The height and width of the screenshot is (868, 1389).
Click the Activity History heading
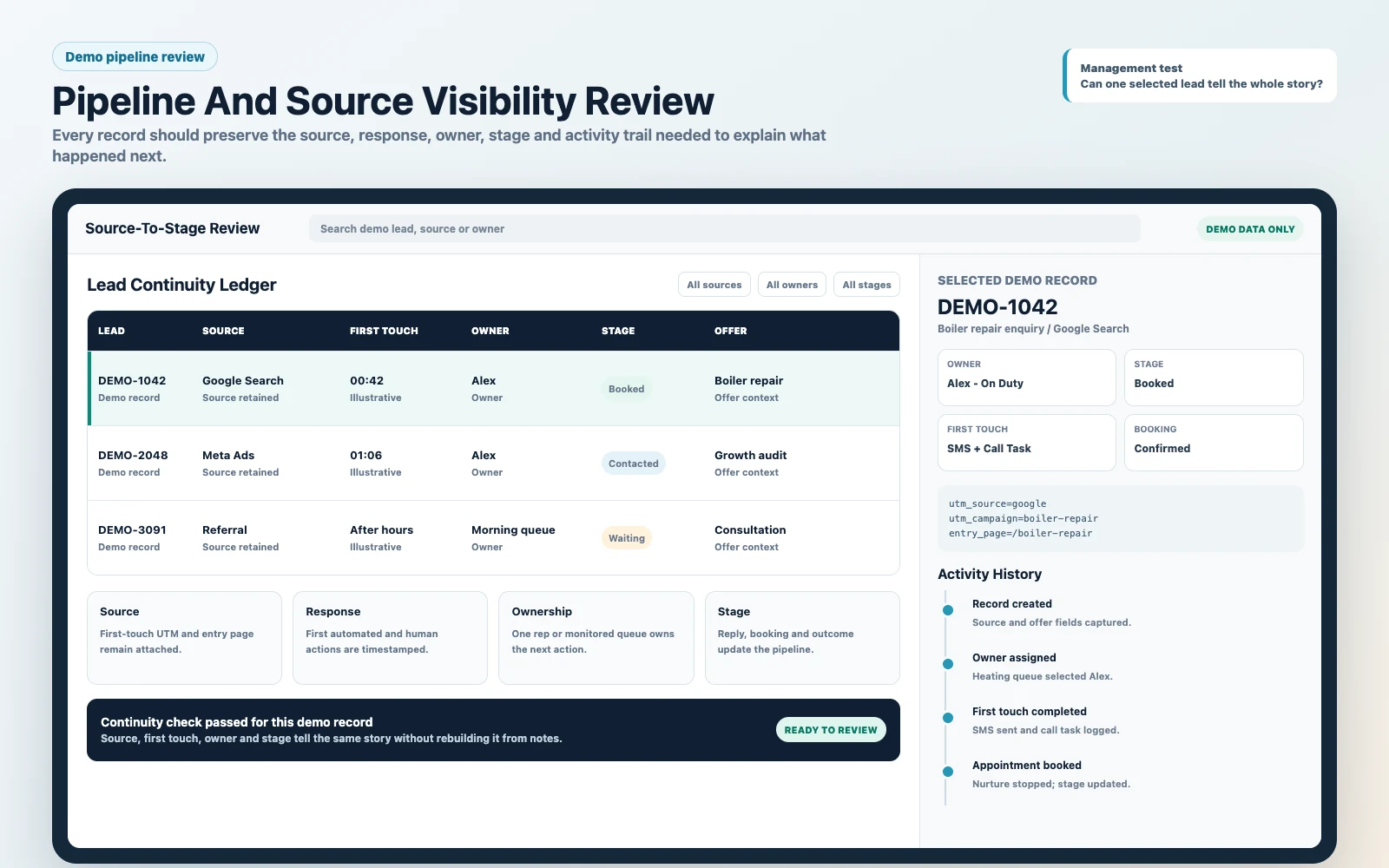coord(990,574)
